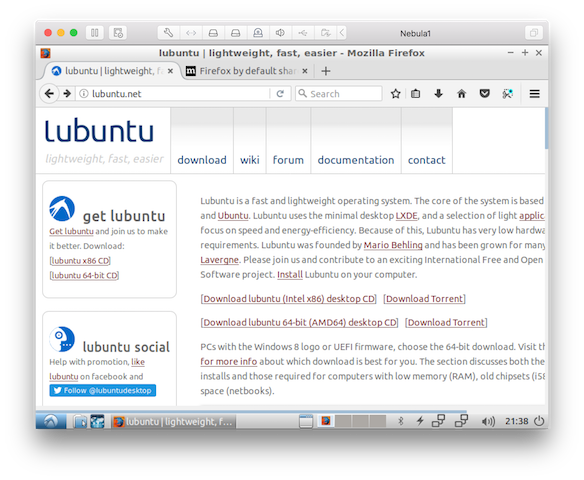584x480 pixels.
Task: Close the 'Firefox by default' tab
Action: coord(305,71)
